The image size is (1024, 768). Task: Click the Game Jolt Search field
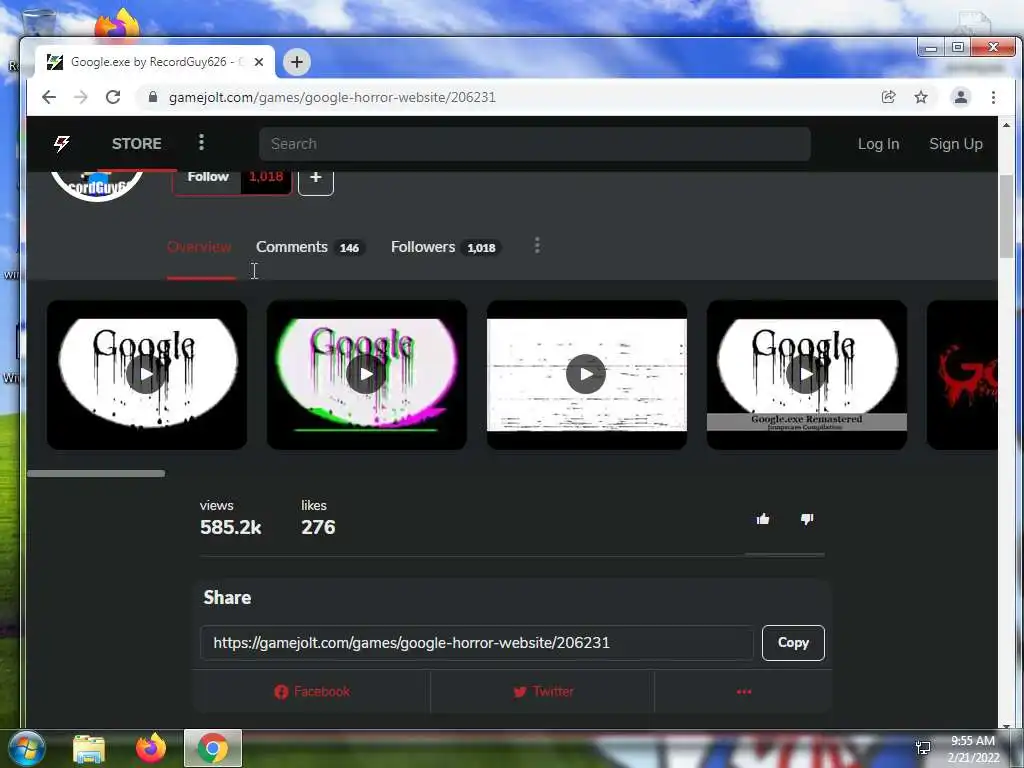[534, 144]
